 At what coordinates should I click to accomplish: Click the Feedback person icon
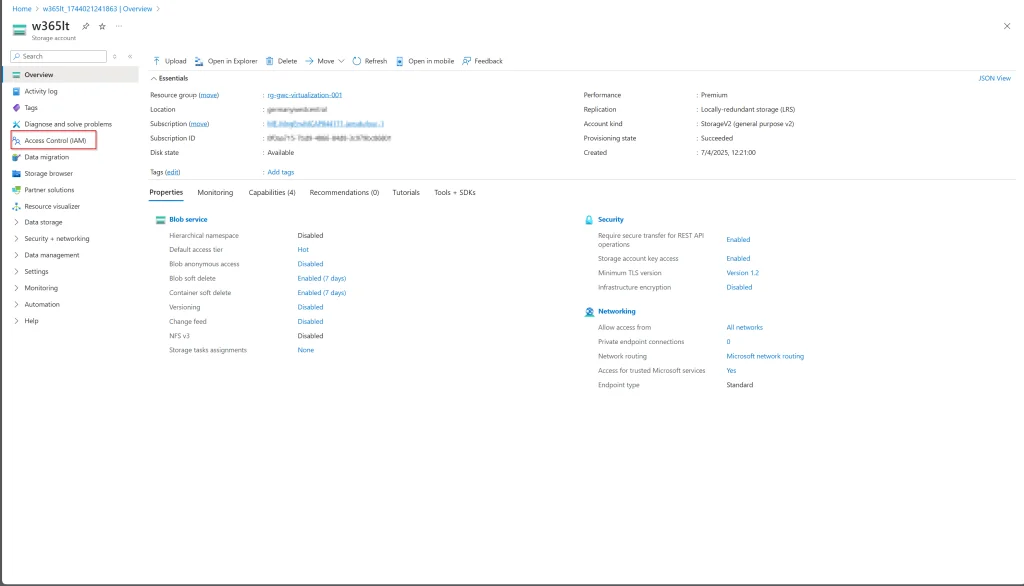click(x=466, y=61)
